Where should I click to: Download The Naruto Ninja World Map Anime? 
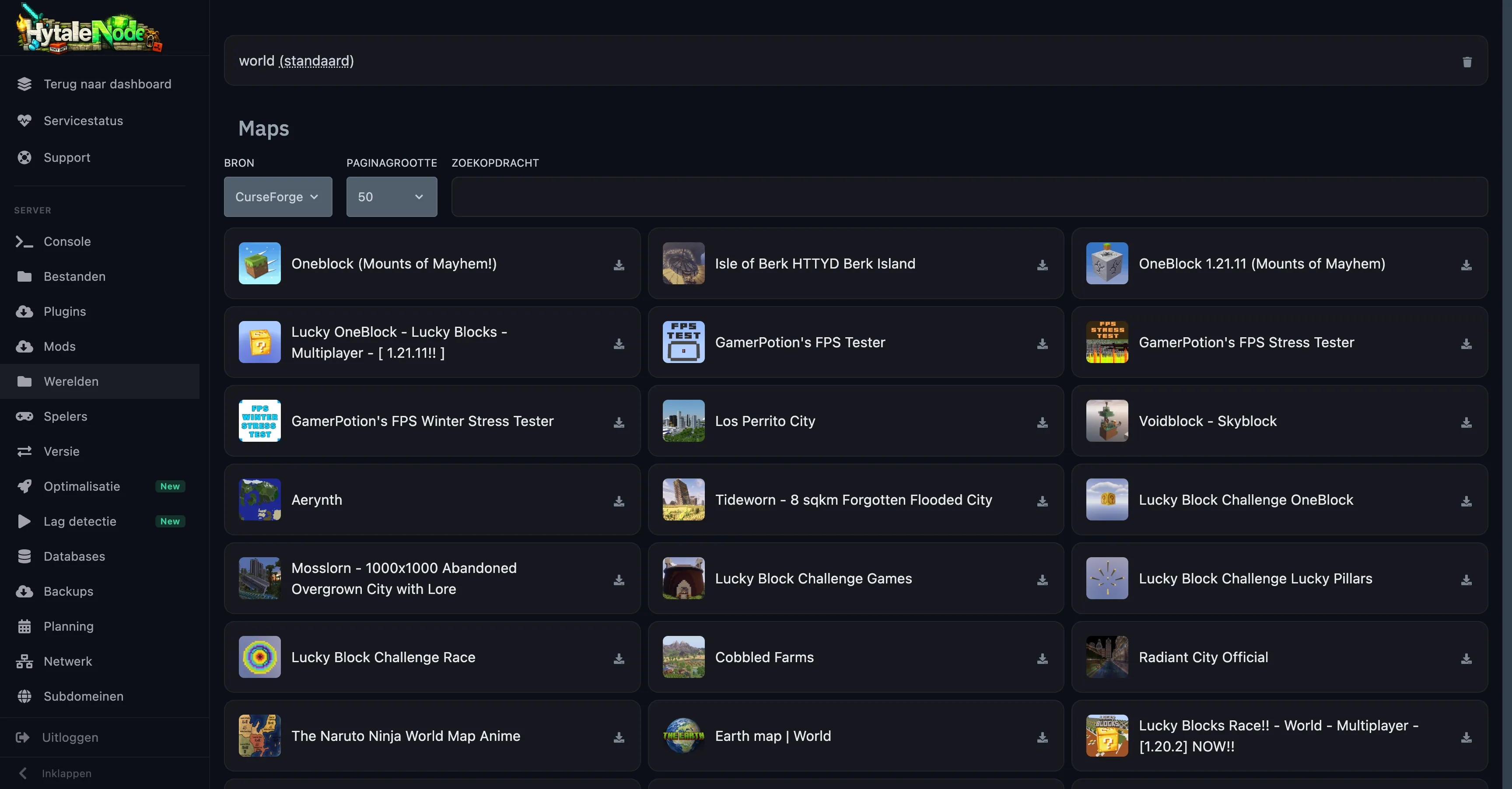[619, 737]
